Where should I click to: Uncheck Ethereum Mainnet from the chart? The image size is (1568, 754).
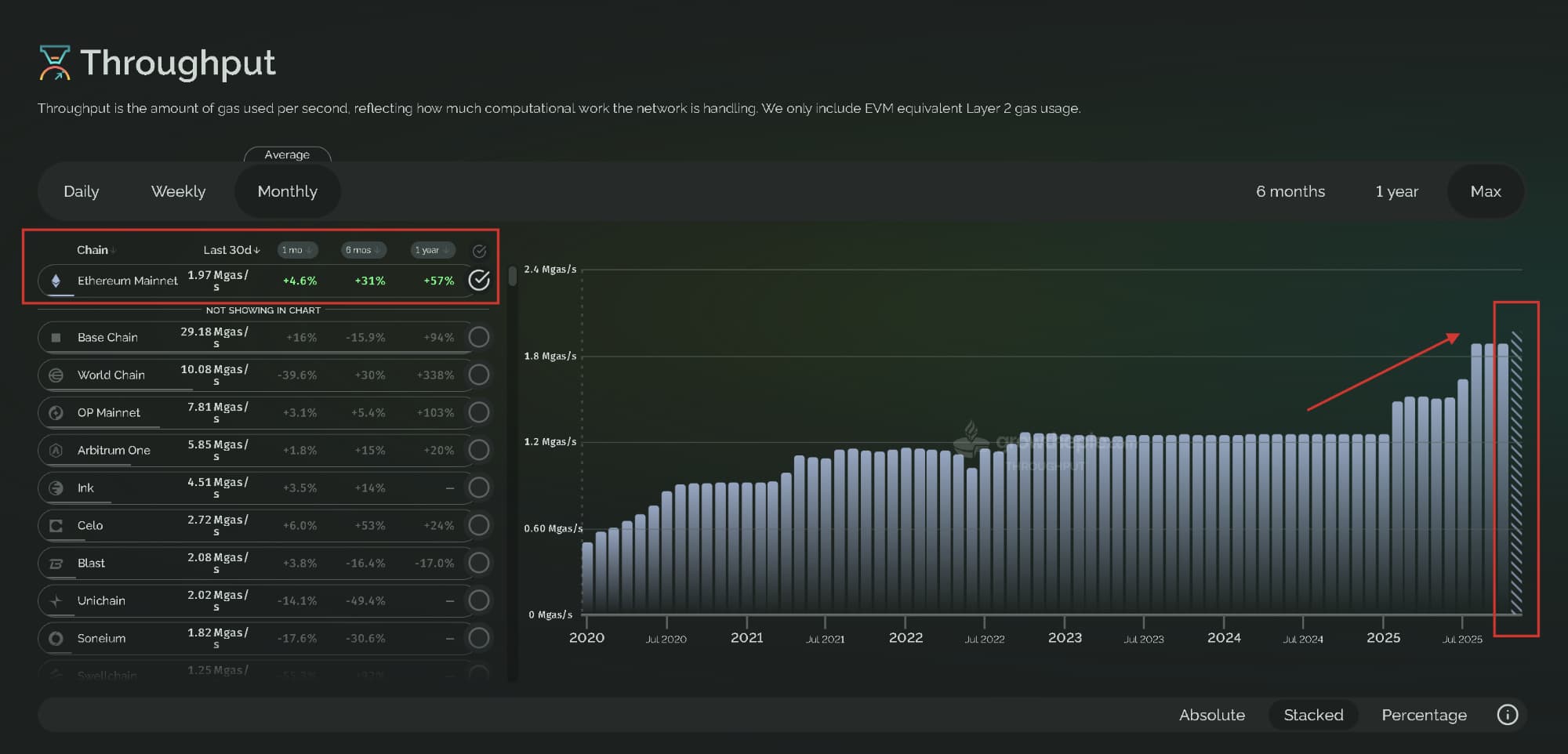click(478, 280)
